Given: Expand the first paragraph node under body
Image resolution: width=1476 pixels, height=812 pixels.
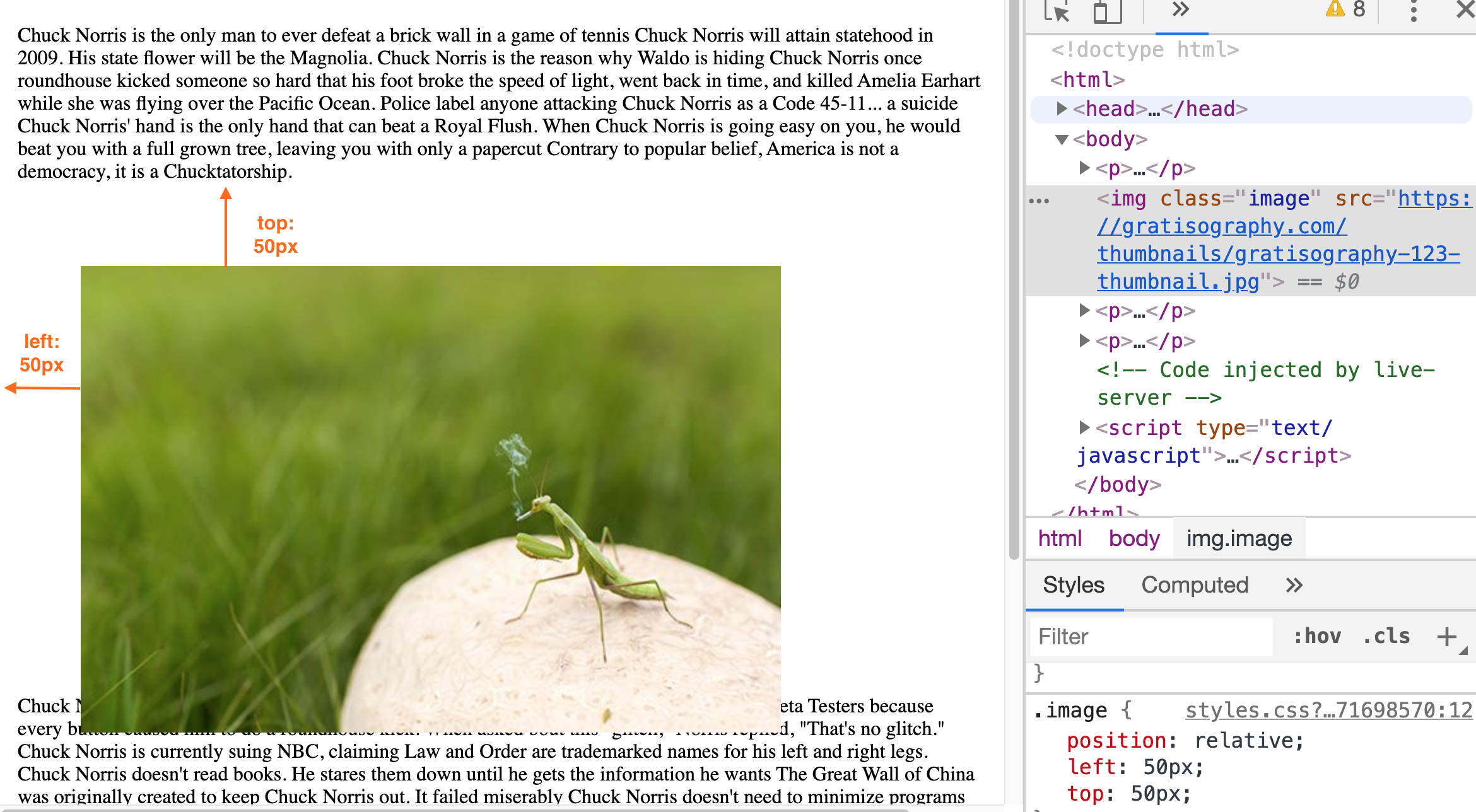Looking at the screenshot, I should (x=1084, y=168).
